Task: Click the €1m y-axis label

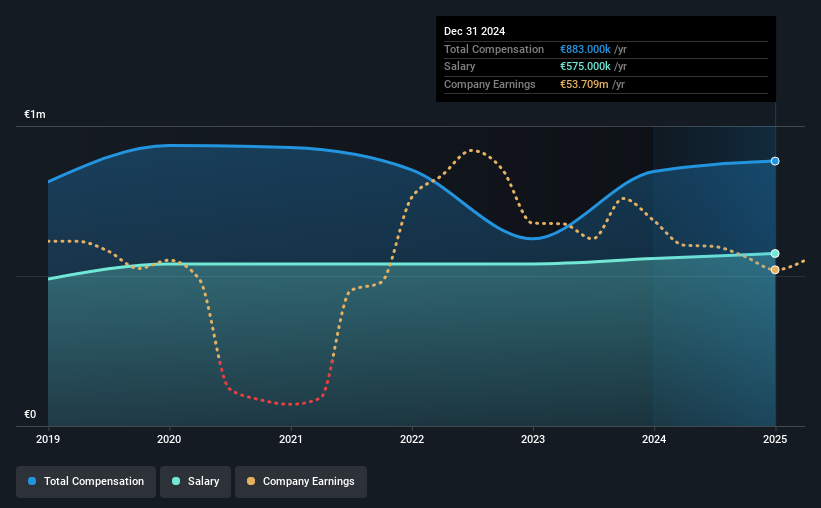Action: [x=35, y=114]
